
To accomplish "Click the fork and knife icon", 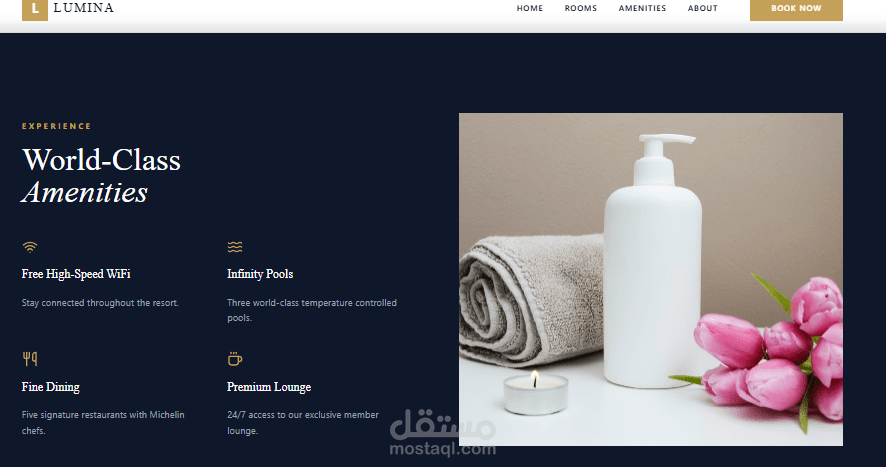I will tap(30, 358).
